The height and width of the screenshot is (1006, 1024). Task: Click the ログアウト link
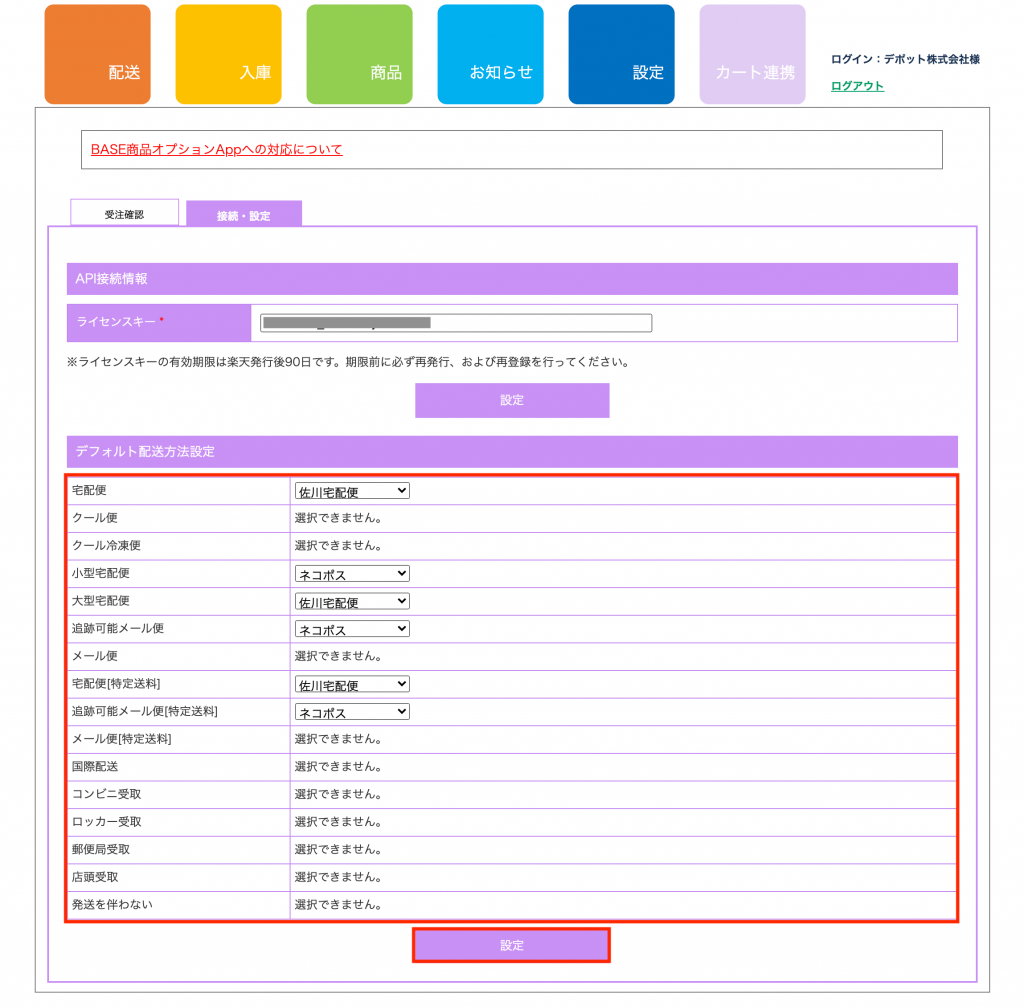(857, 86)
